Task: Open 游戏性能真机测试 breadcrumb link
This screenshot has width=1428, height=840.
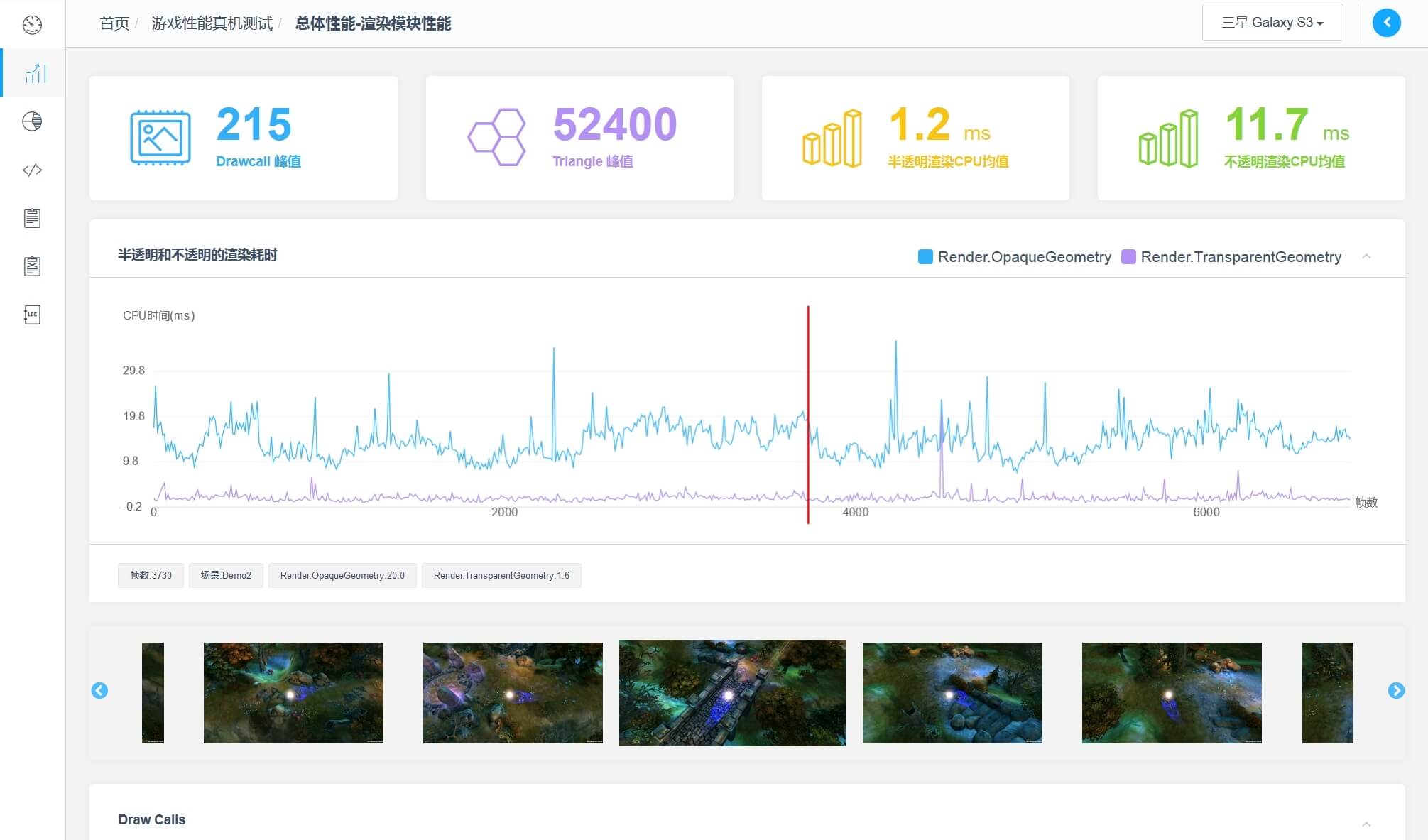Action: pyautogui.click(x=212, y=23)
